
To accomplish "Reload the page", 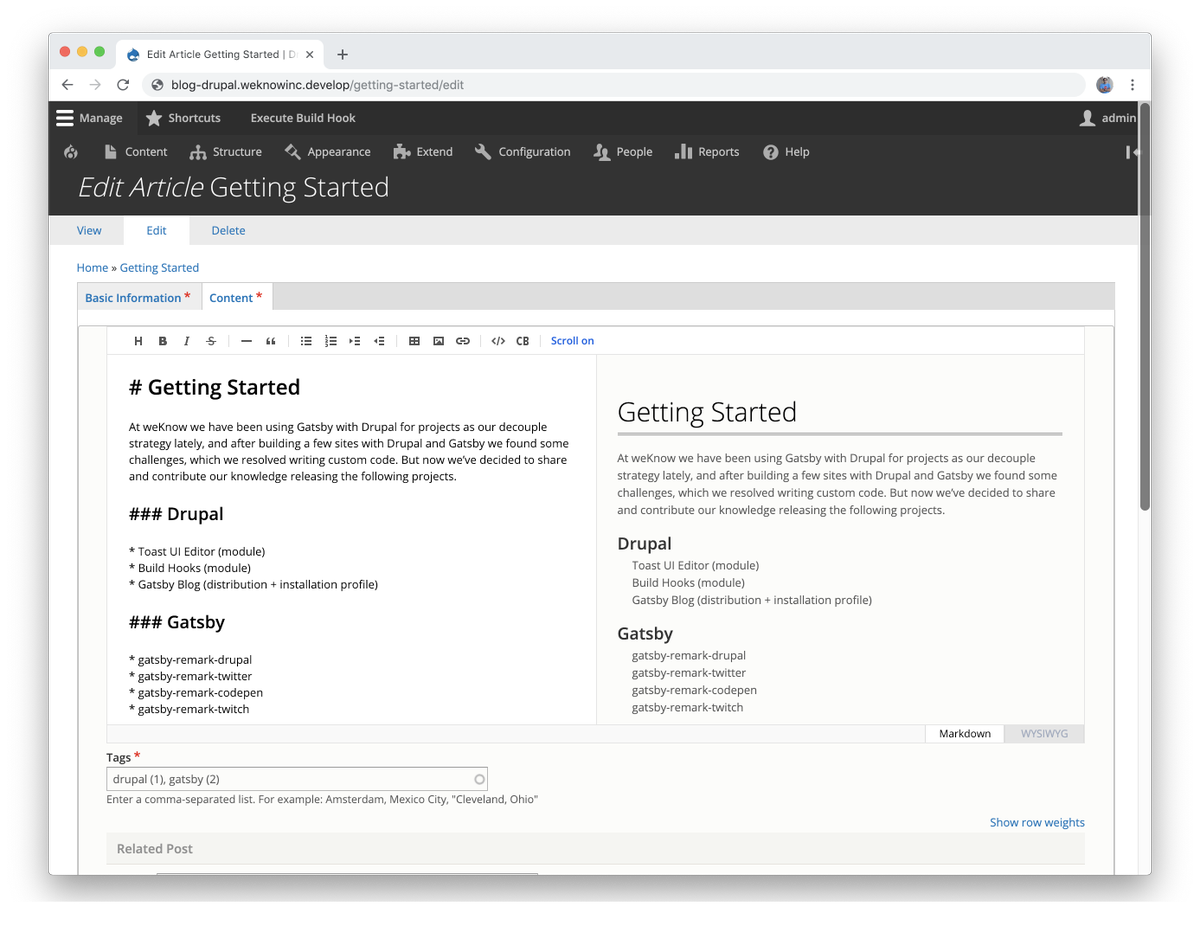I will click(123, 85).
